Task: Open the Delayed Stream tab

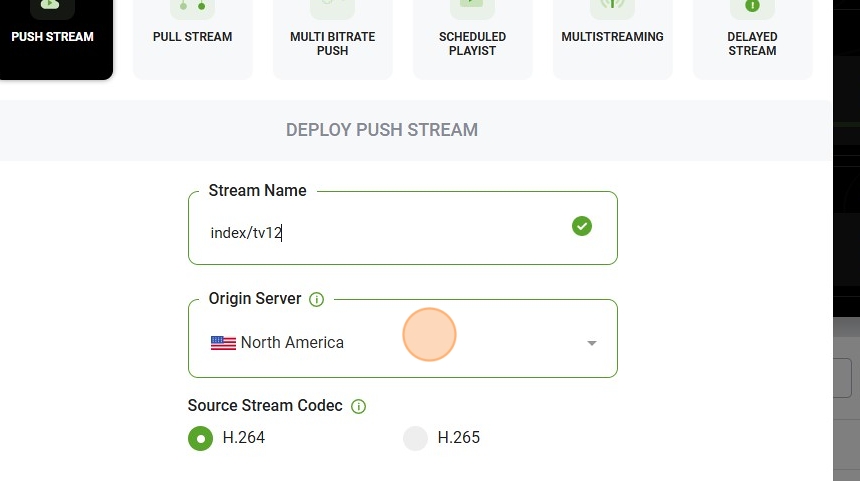Action: (x=752, y=39)
